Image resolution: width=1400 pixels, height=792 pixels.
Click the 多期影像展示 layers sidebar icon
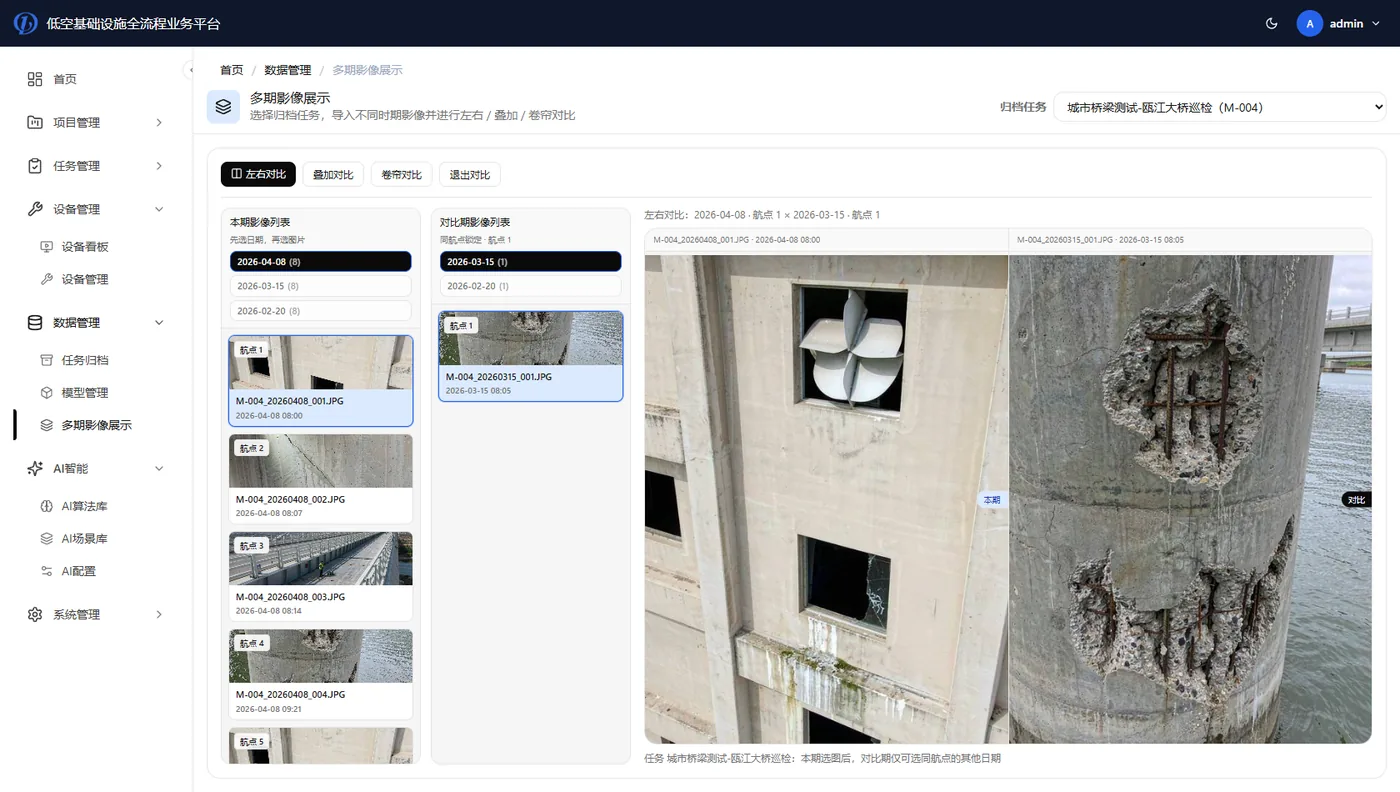click(46, 425)
